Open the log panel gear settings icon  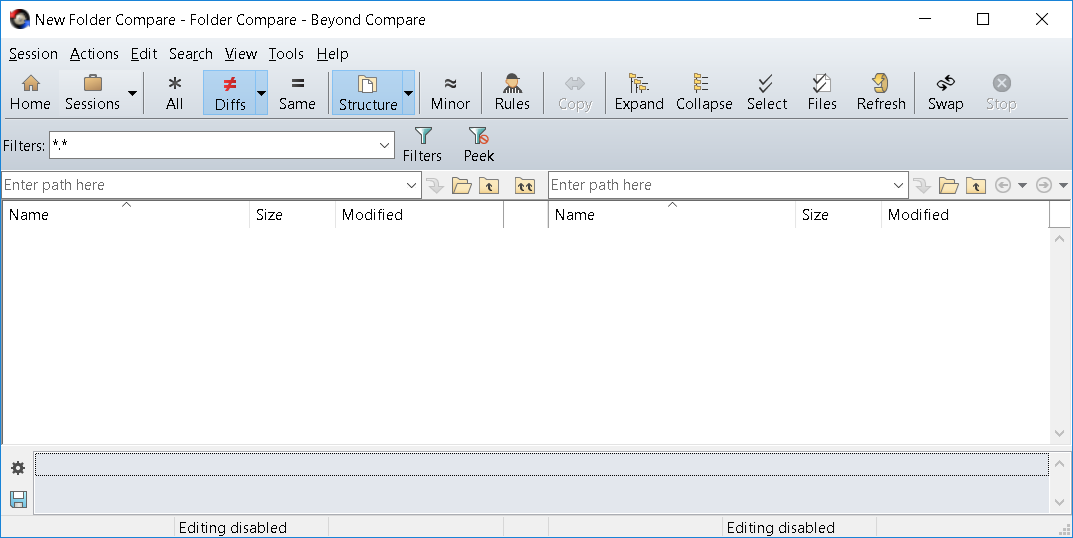[18, 467]
